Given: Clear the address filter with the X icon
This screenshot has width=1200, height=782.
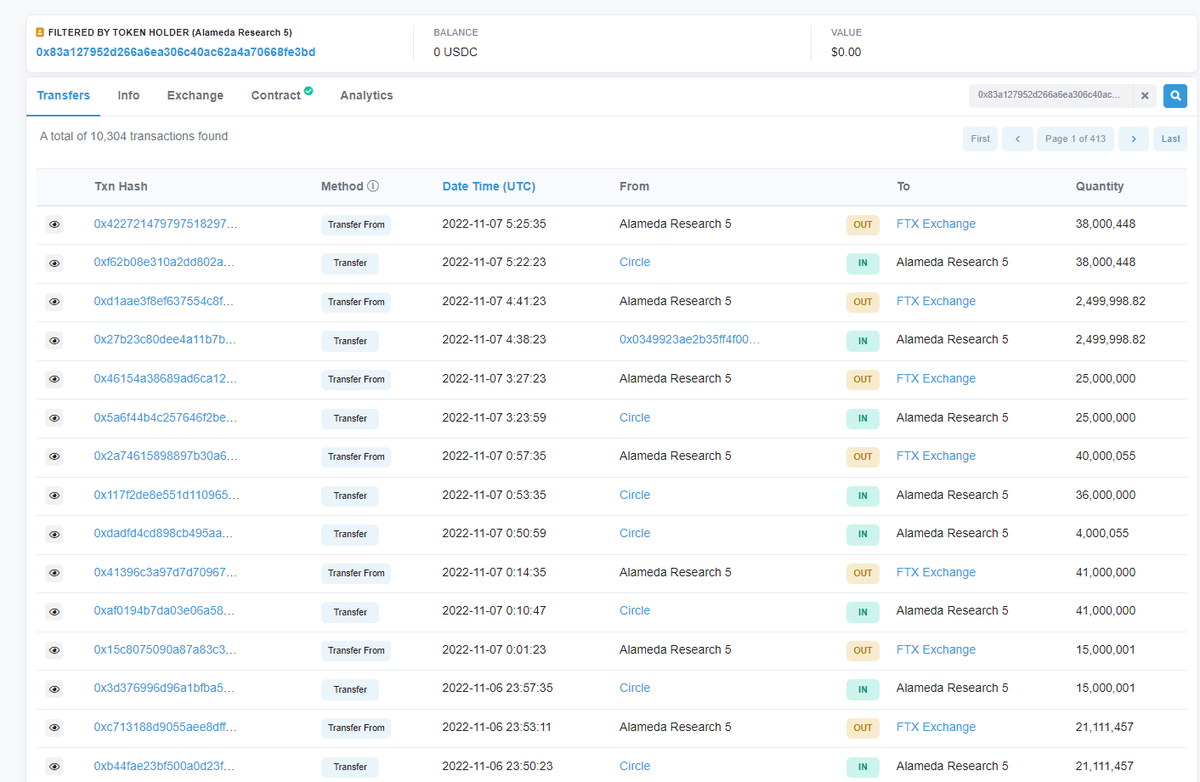Looking at the screenshot, I should 1145,96.
